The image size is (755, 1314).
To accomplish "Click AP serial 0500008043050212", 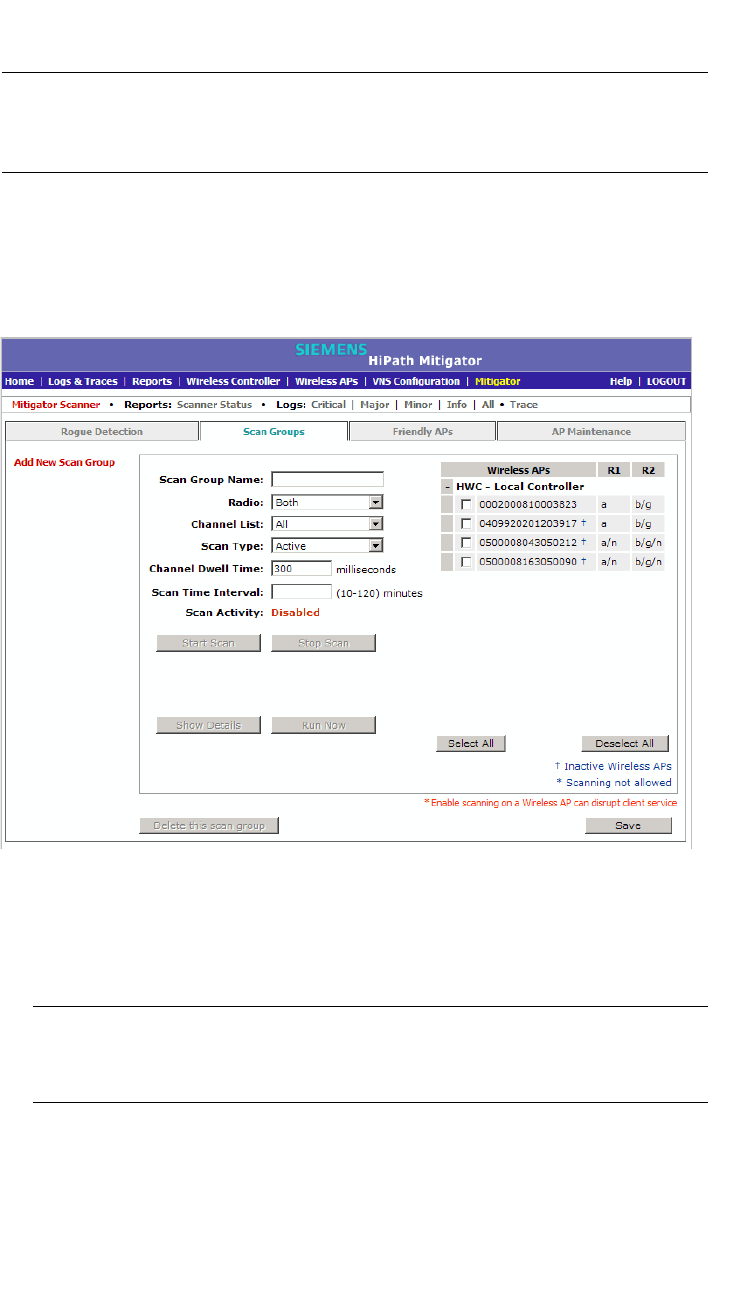I will coord(528,543).
